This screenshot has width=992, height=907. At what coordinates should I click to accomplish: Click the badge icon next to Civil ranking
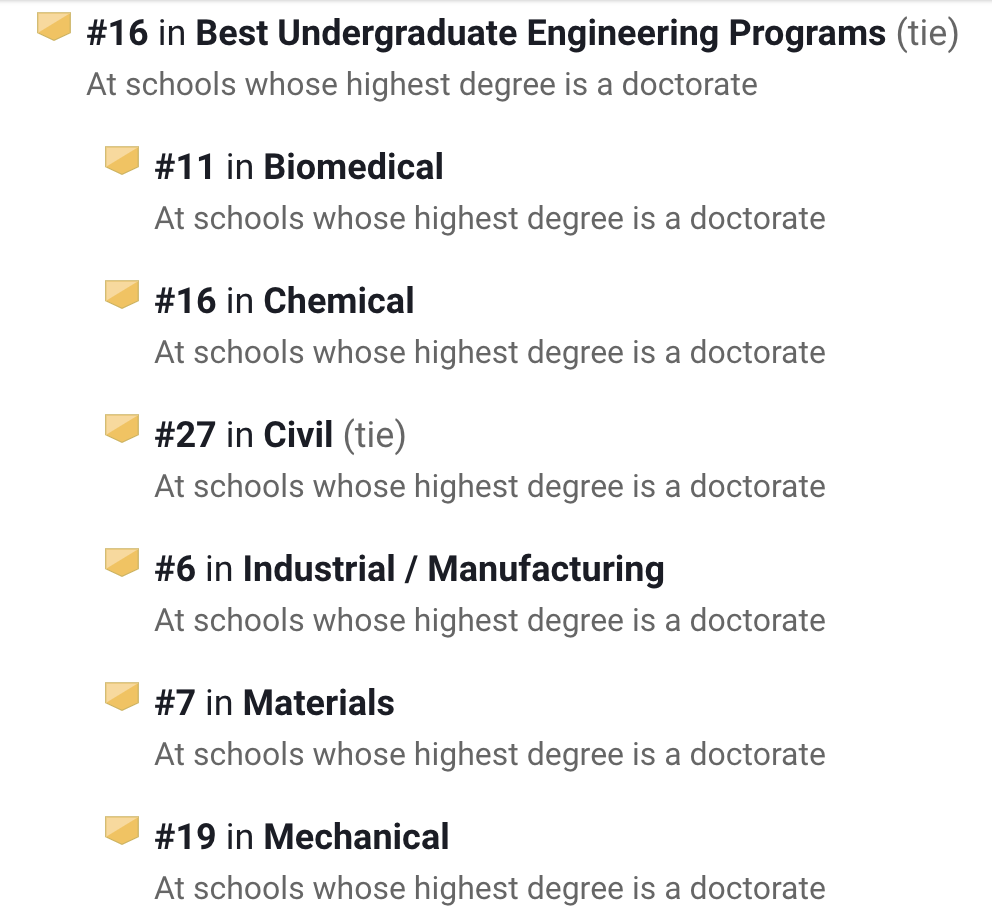tap(121, 428)
